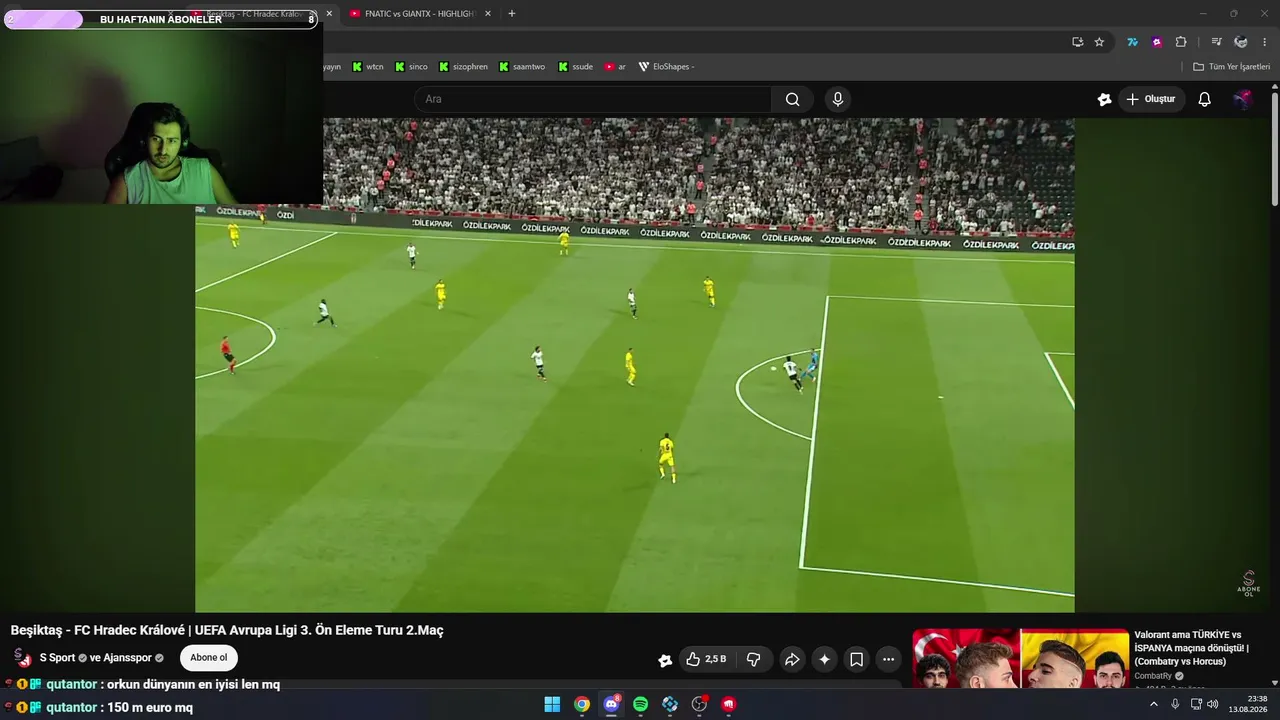Click the YouTube search magnifier button
This screenshot has width=1280, height=720.
[x=792, y=99]
